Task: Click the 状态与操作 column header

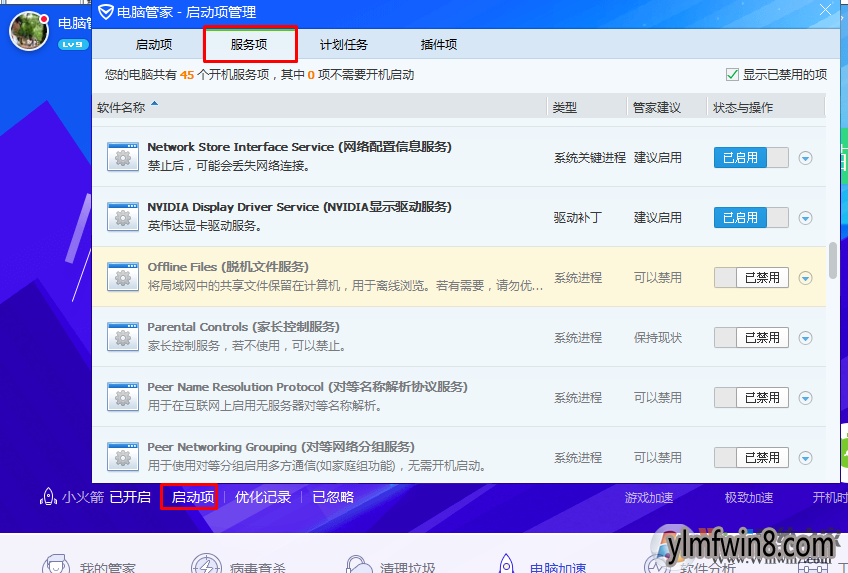Action: tap(743, 108)
